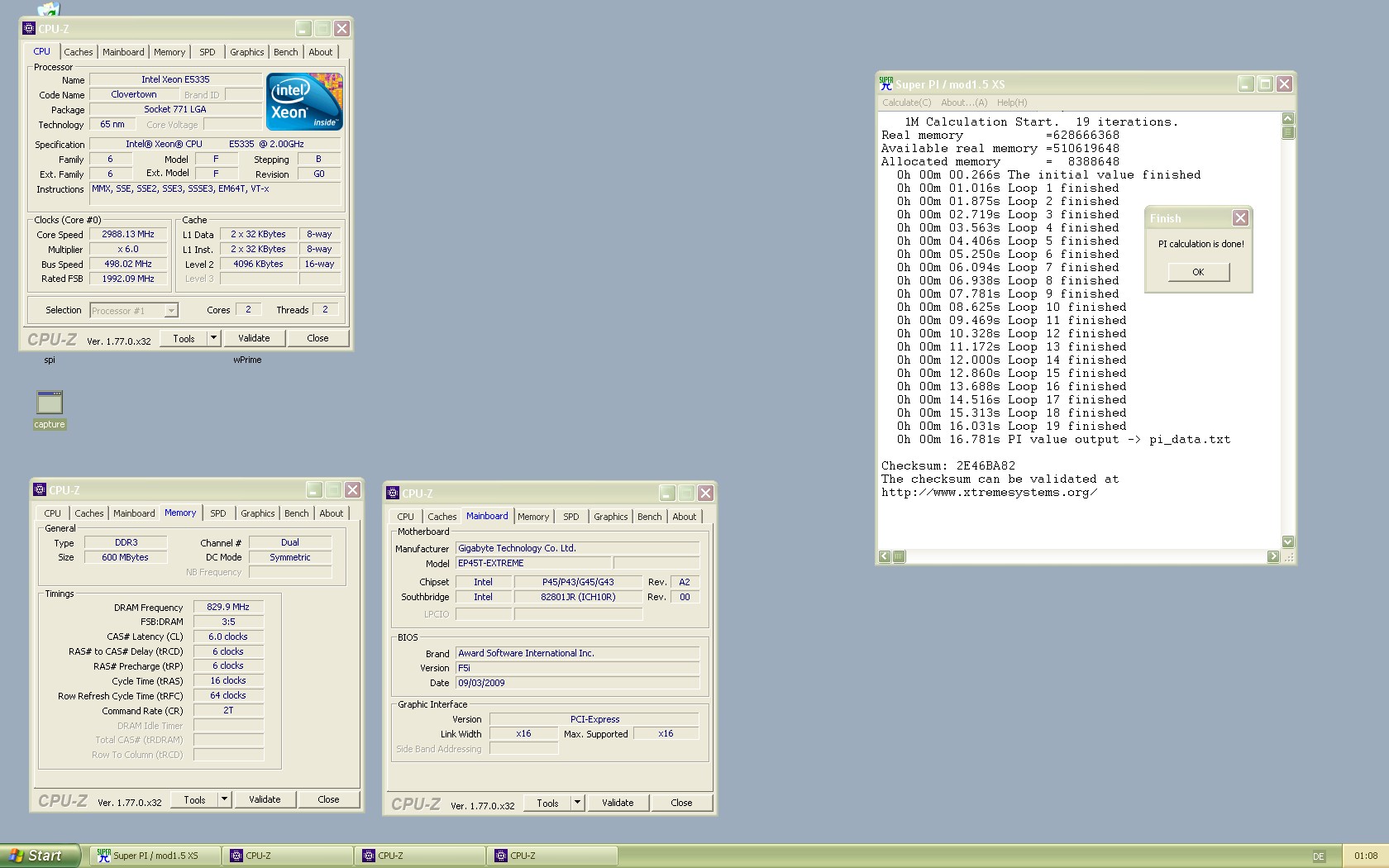Open Bench tab in top CPU-Z window
The image size is (1389, 868).
(286, 52)
